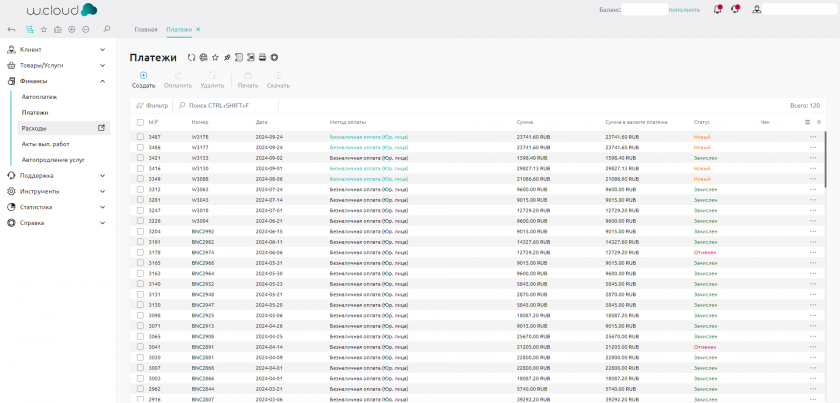Viewport: 840px width, 403px height.
Task: Open Автоплатеж in the sidebar menu
Action: coord(40,97)
